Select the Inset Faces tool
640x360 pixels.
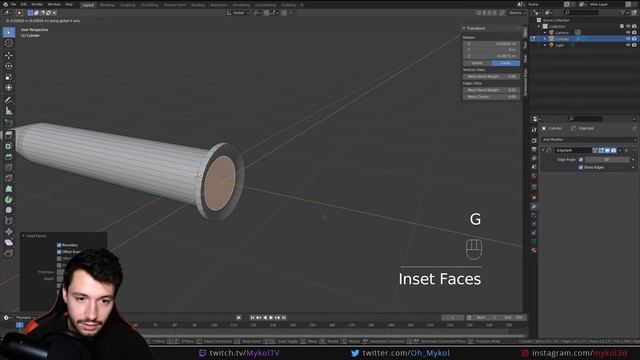9,146
